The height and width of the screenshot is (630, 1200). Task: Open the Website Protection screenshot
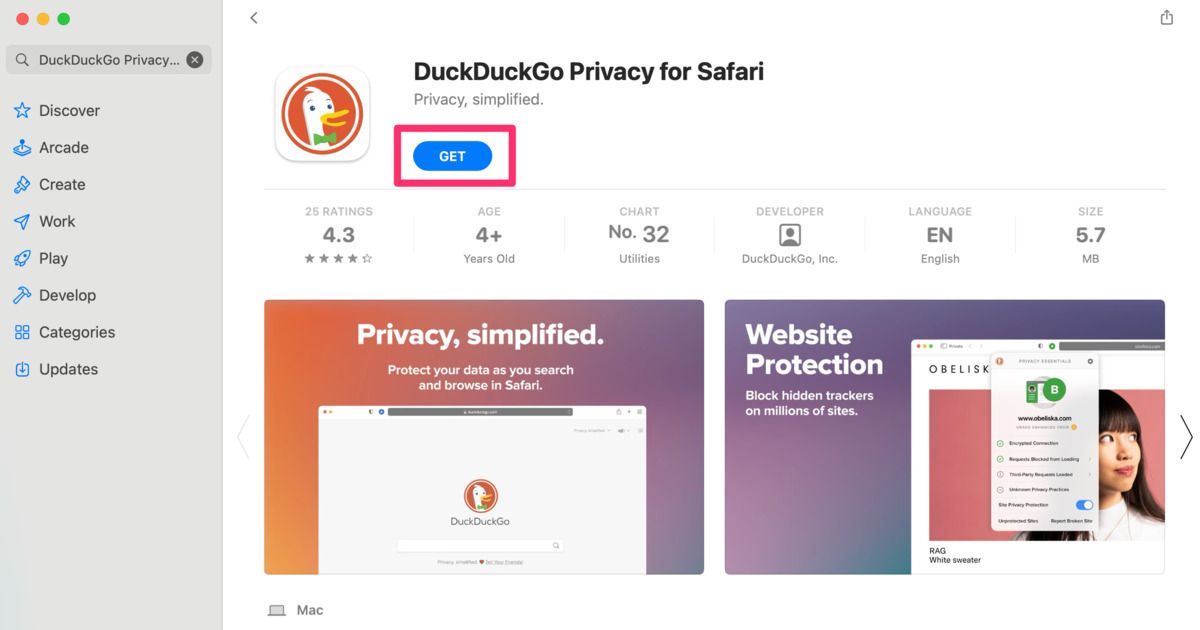tap(944, 437)
